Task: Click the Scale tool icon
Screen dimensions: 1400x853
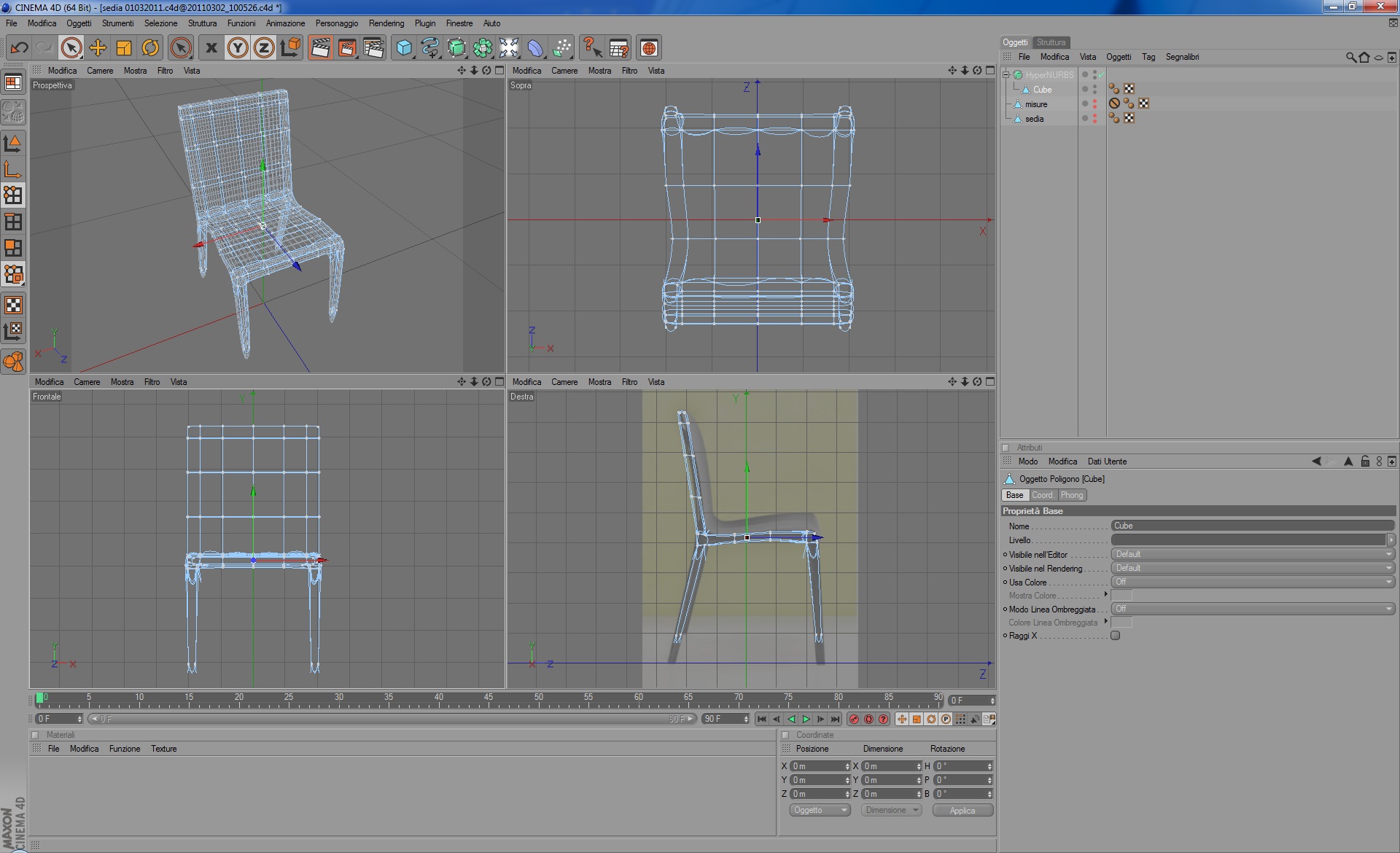Action: pos(124,48)
